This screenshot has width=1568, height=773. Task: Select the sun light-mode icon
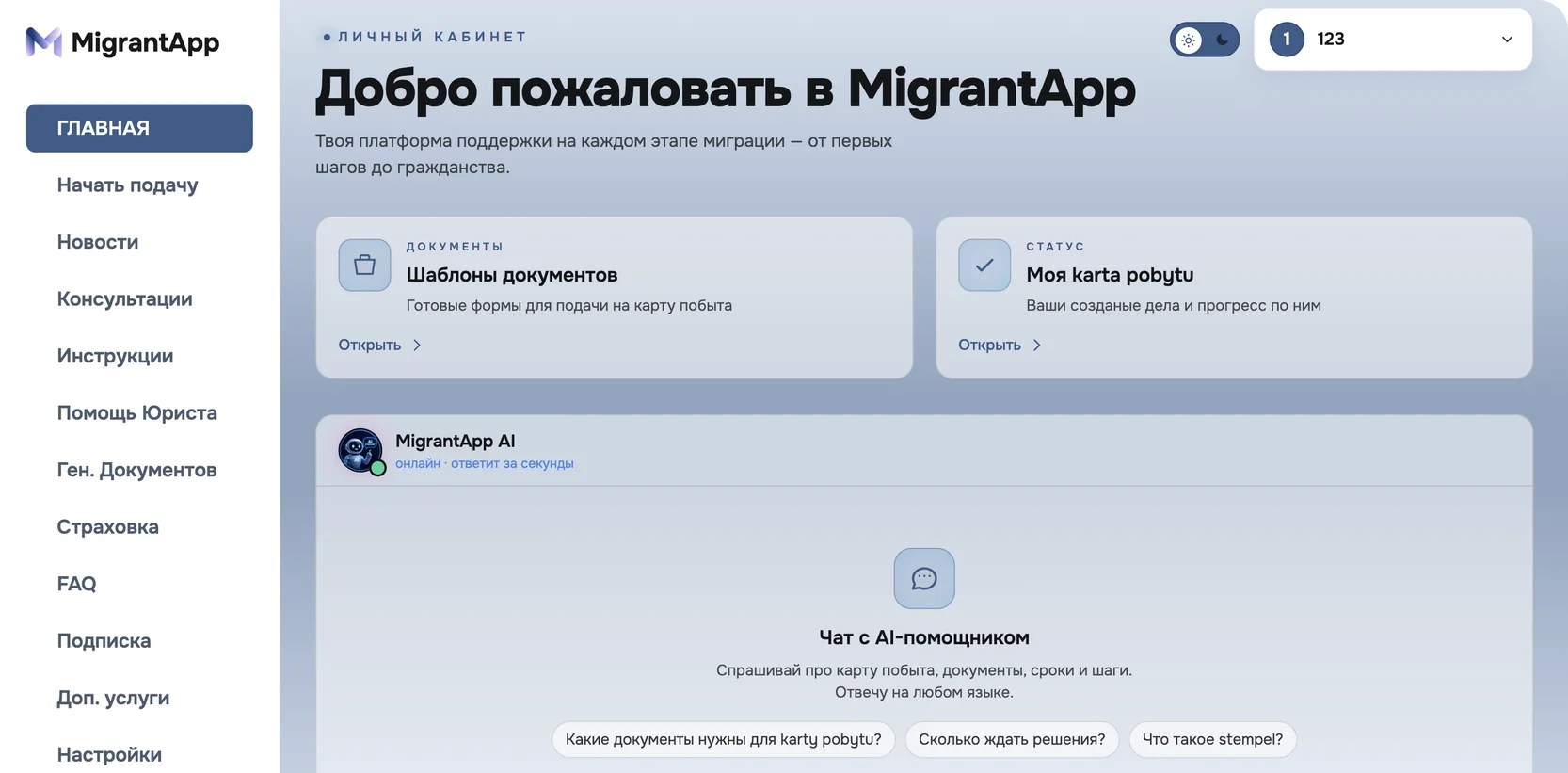[x=1189, y=40]
